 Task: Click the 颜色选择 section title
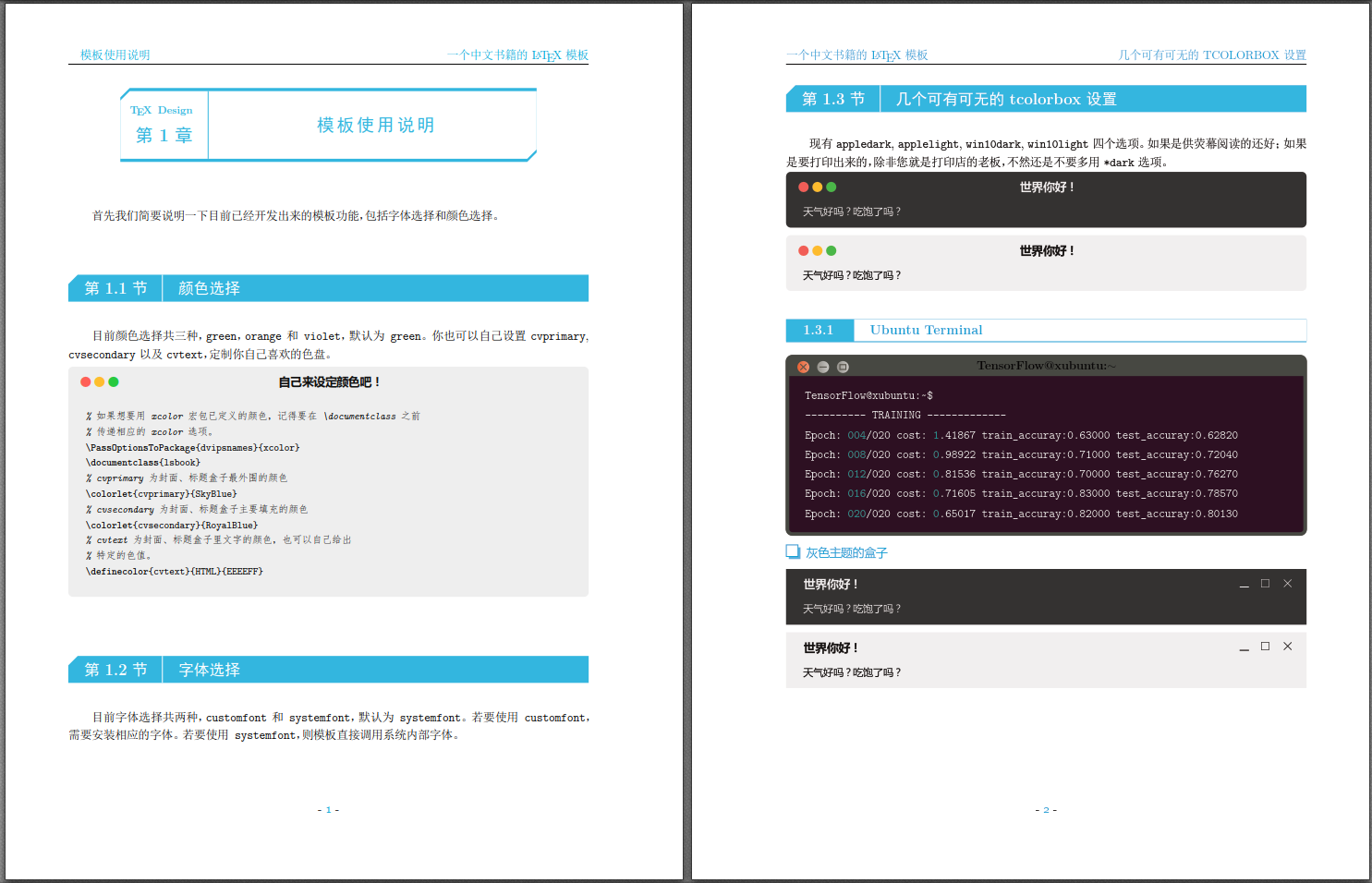[209, 288]
